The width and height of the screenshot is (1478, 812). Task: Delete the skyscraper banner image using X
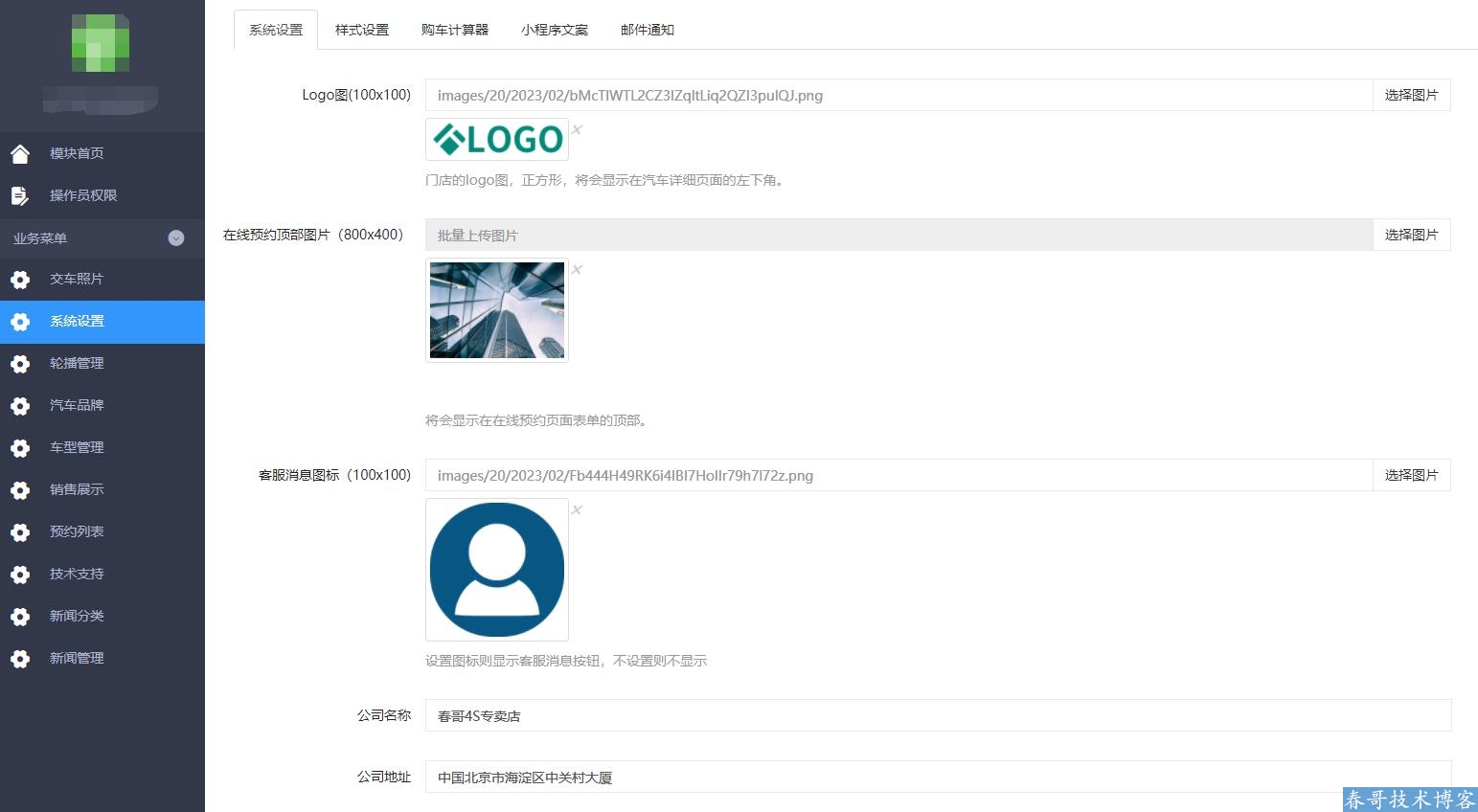(x=577, y=269)
